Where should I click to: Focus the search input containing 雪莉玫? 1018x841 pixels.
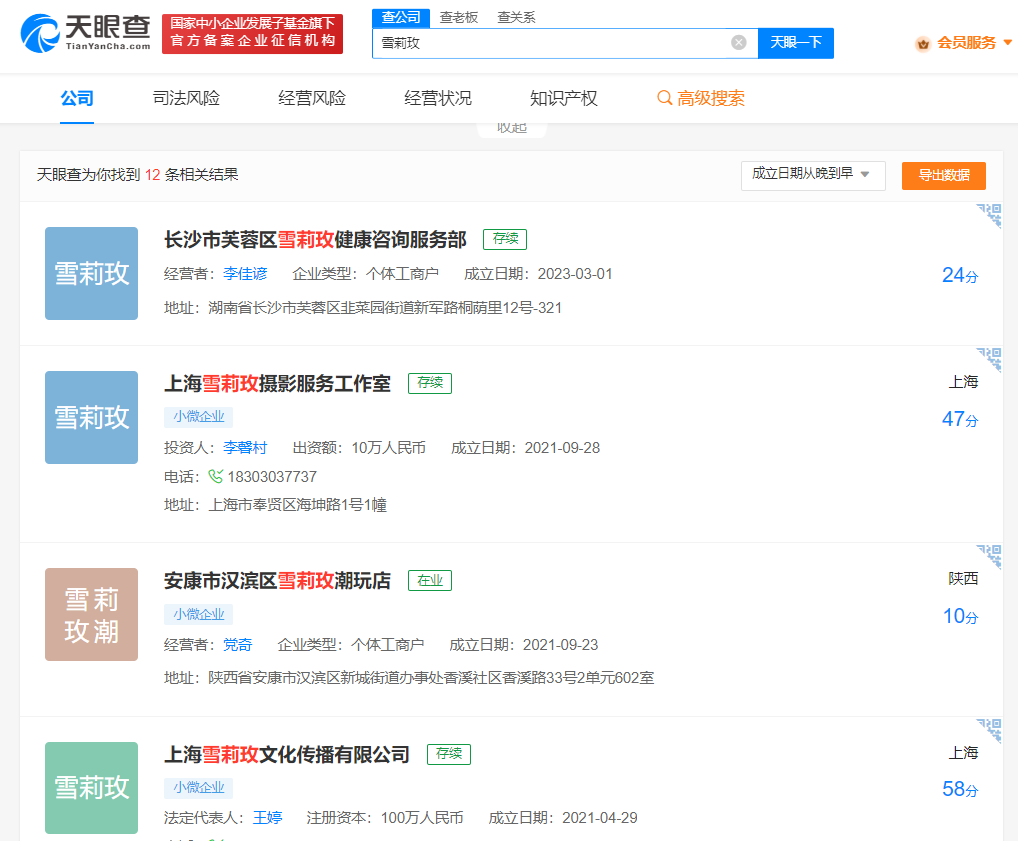tap(550, 43)
